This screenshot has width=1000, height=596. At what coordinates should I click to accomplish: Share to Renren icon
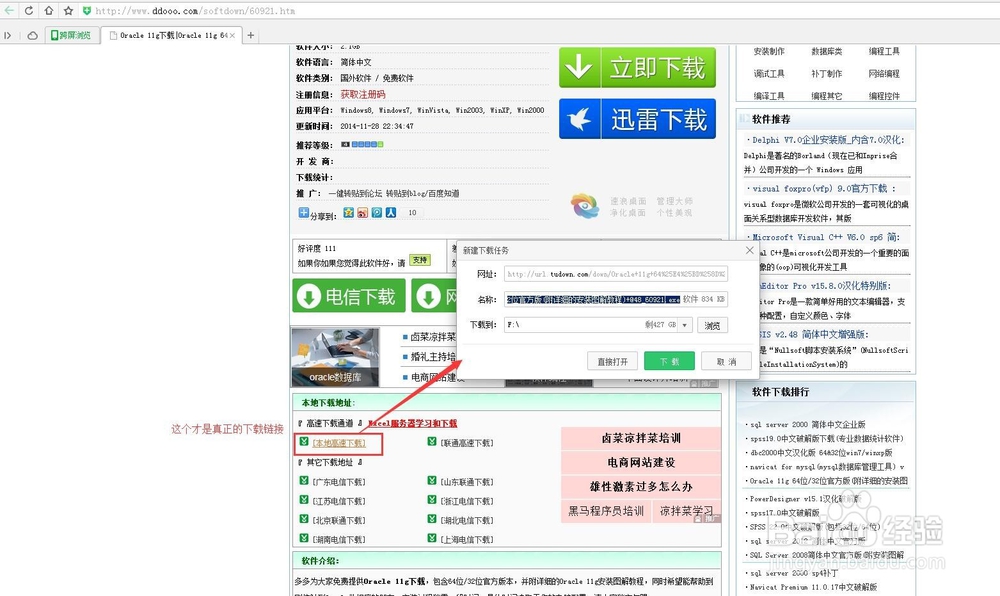[390, 212]
